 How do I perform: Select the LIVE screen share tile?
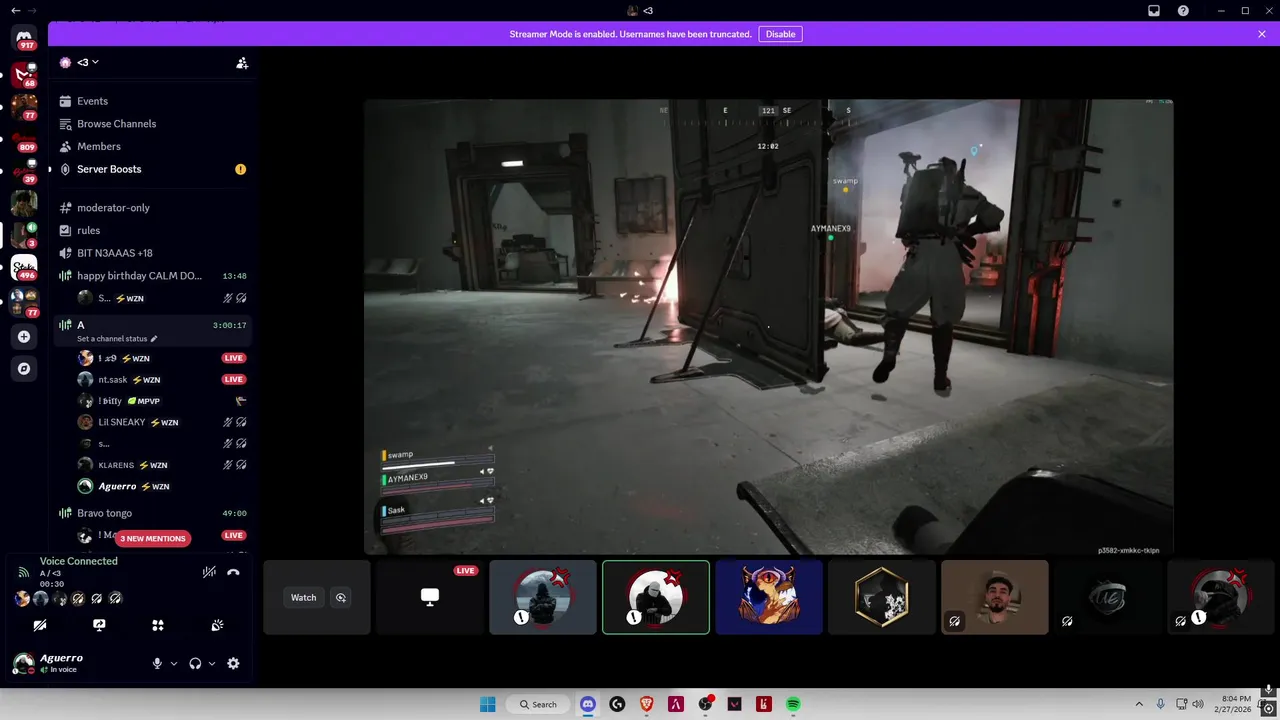pyautogui.click(x=429, y=597)
